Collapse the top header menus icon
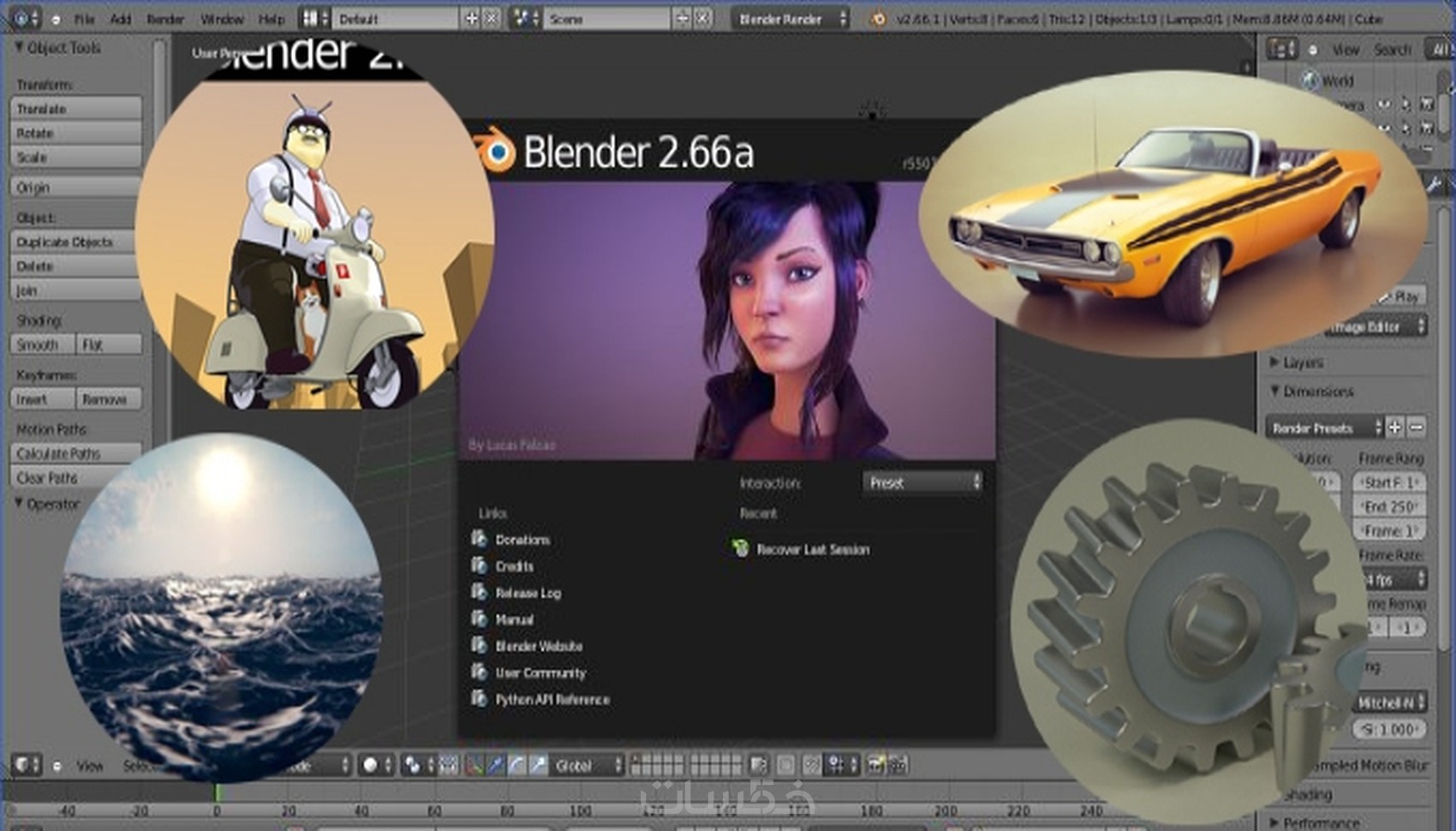The image size is (1456, 831). [57, 19]
